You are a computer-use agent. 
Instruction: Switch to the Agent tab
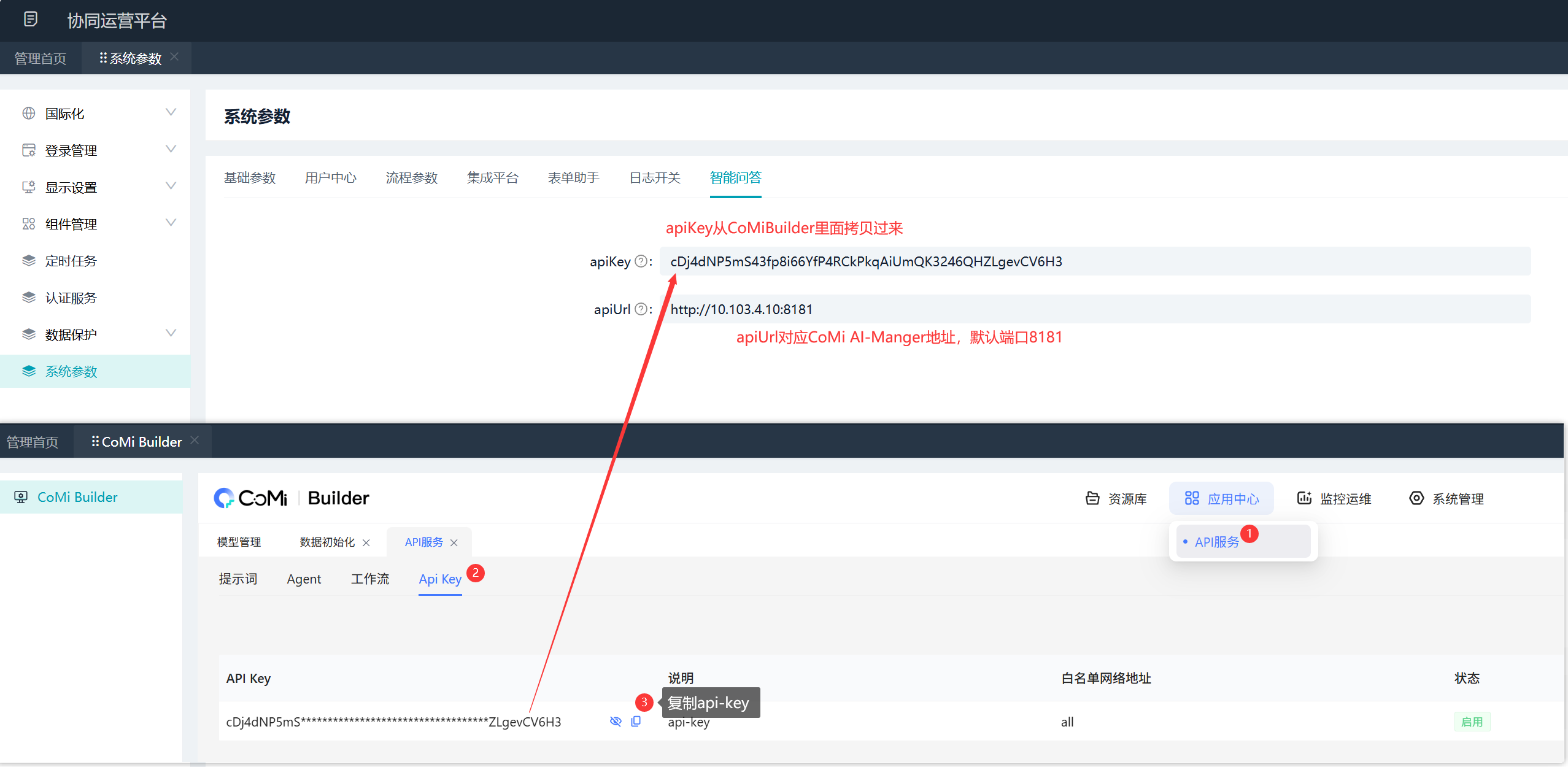pos(304,579)
